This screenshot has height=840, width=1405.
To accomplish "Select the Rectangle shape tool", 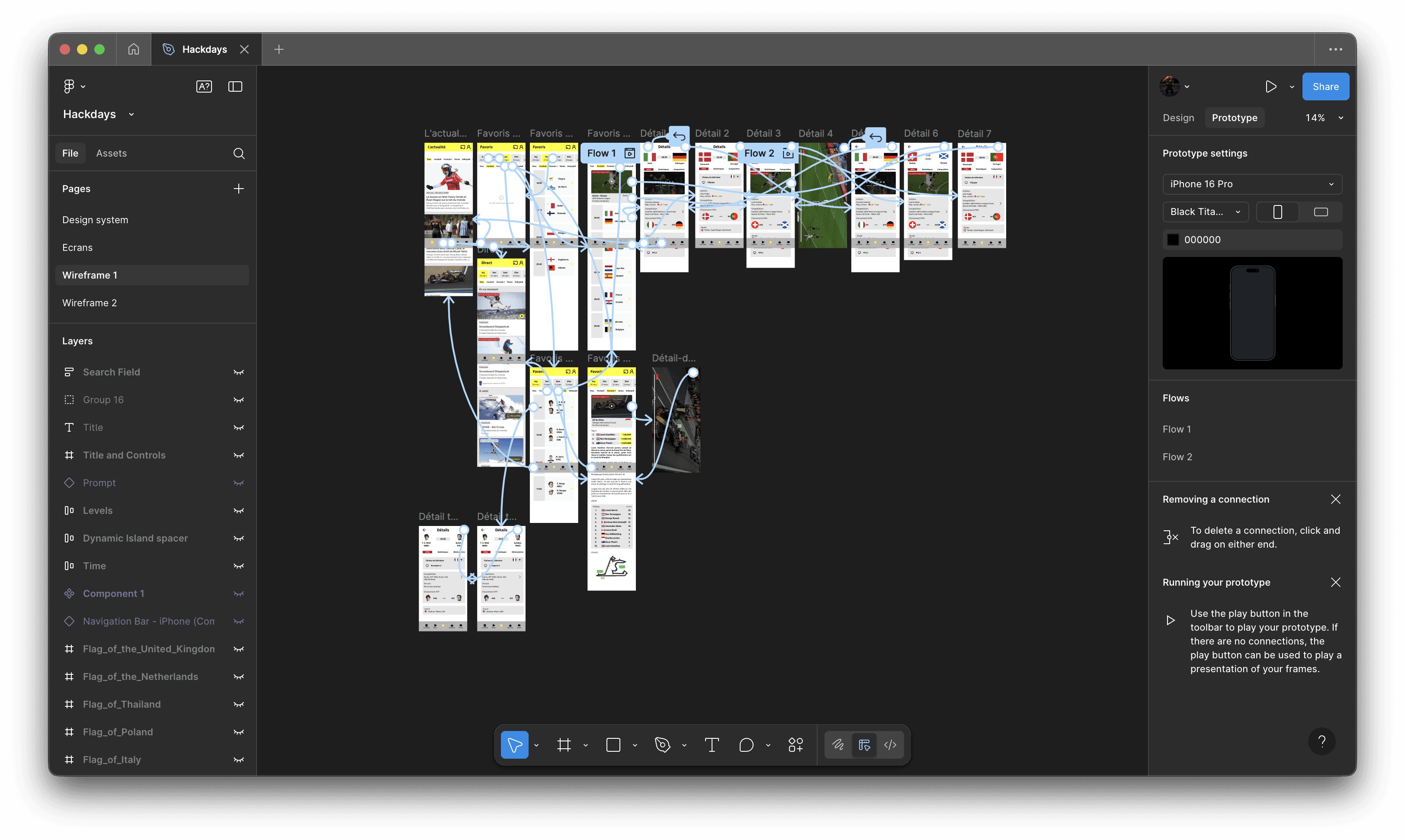I will click(613, 745).
